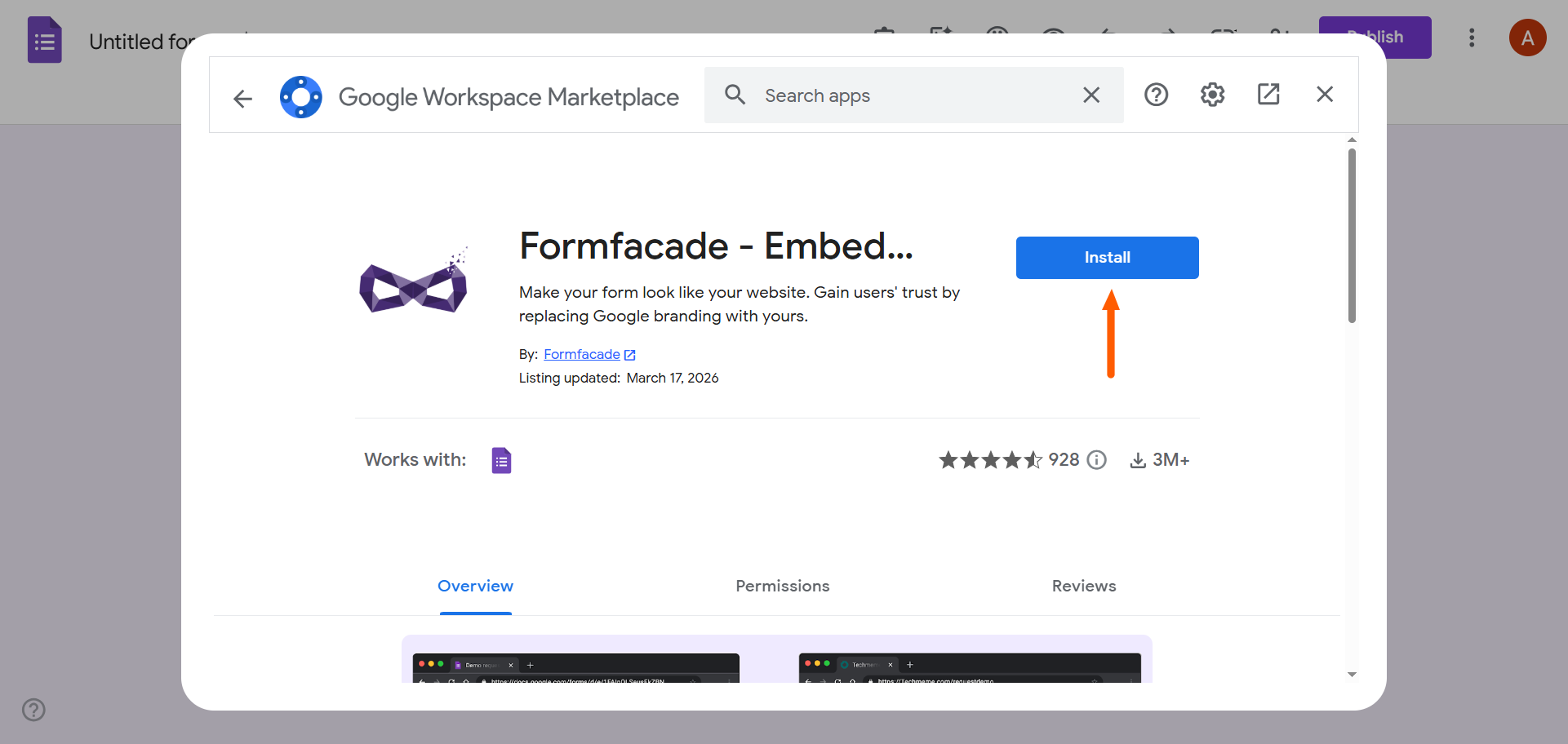This screenshot has width=1568, height=744.
Task: Switch to the Reviews tab
Action: [x=1083, y=586]
